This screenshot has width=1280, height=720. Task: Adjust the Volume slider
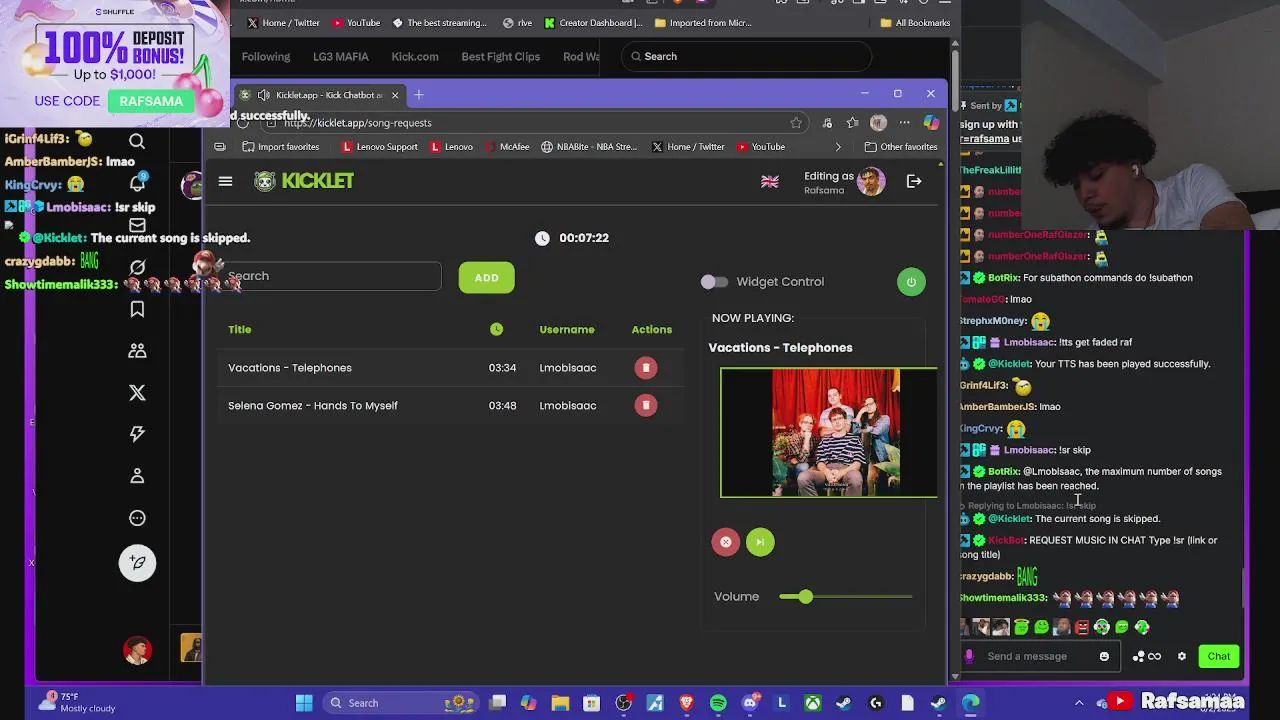pyautogui.click(x=846, y=597)
